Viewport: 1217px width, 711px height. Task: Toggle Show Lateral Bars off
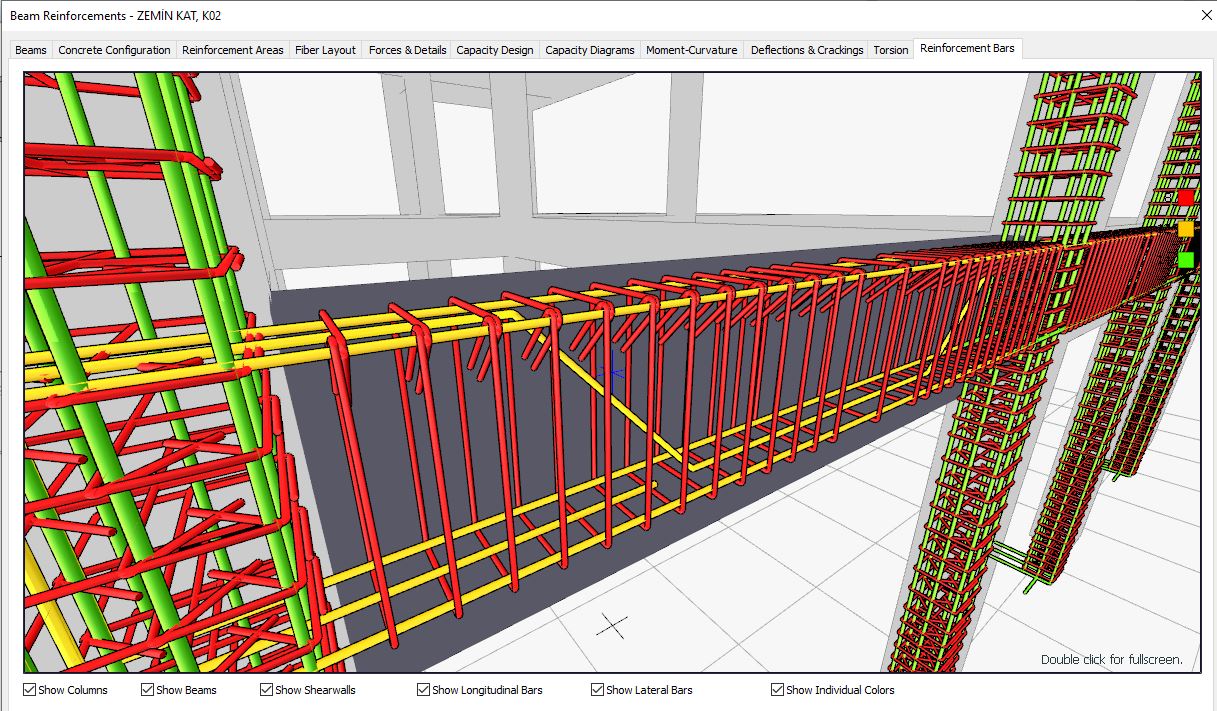click(596, 689)
